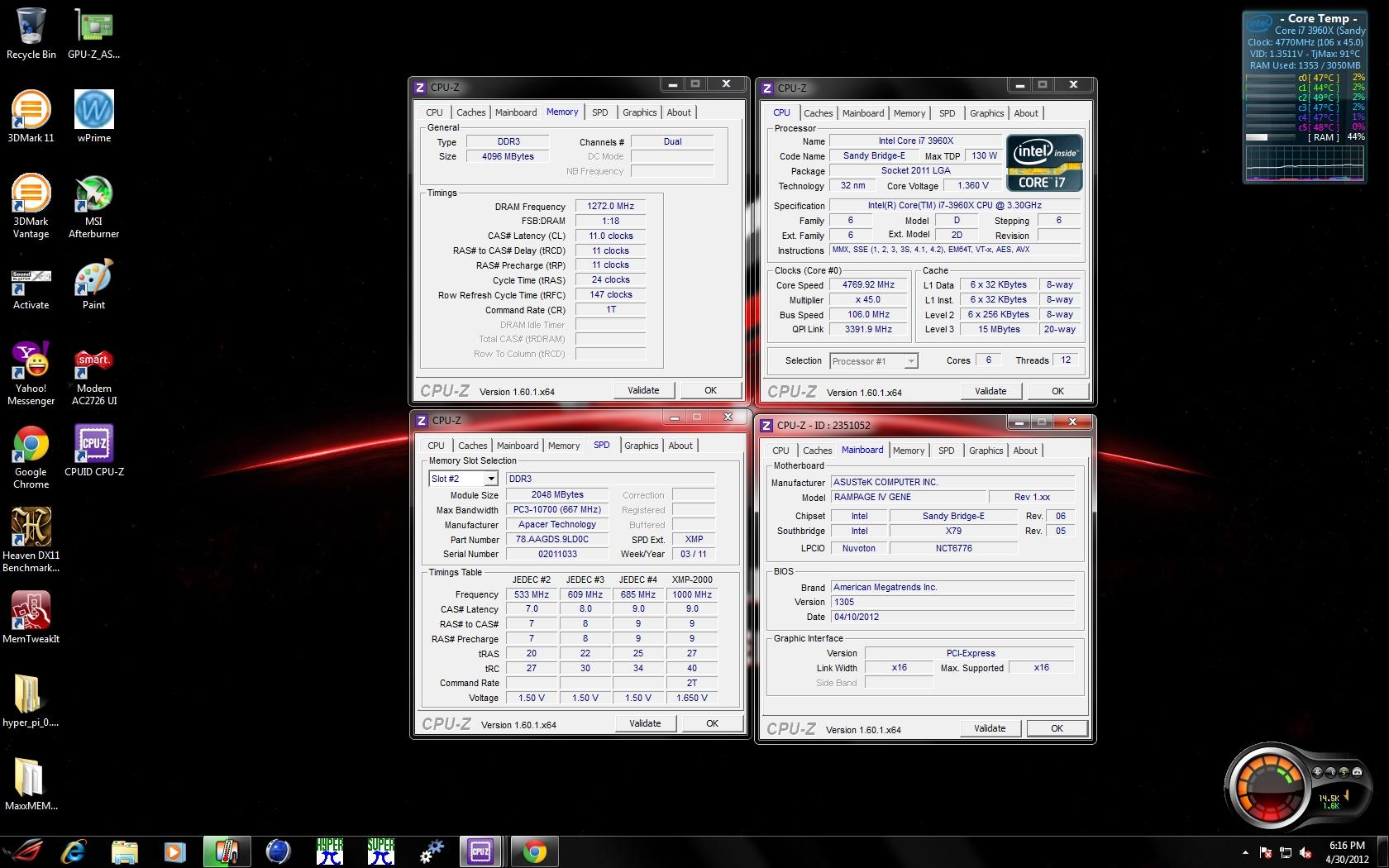Click the Core Speed 4769.92 MHz field
Viewport: 1389px width, 868px height.
(x=868, y=285)
